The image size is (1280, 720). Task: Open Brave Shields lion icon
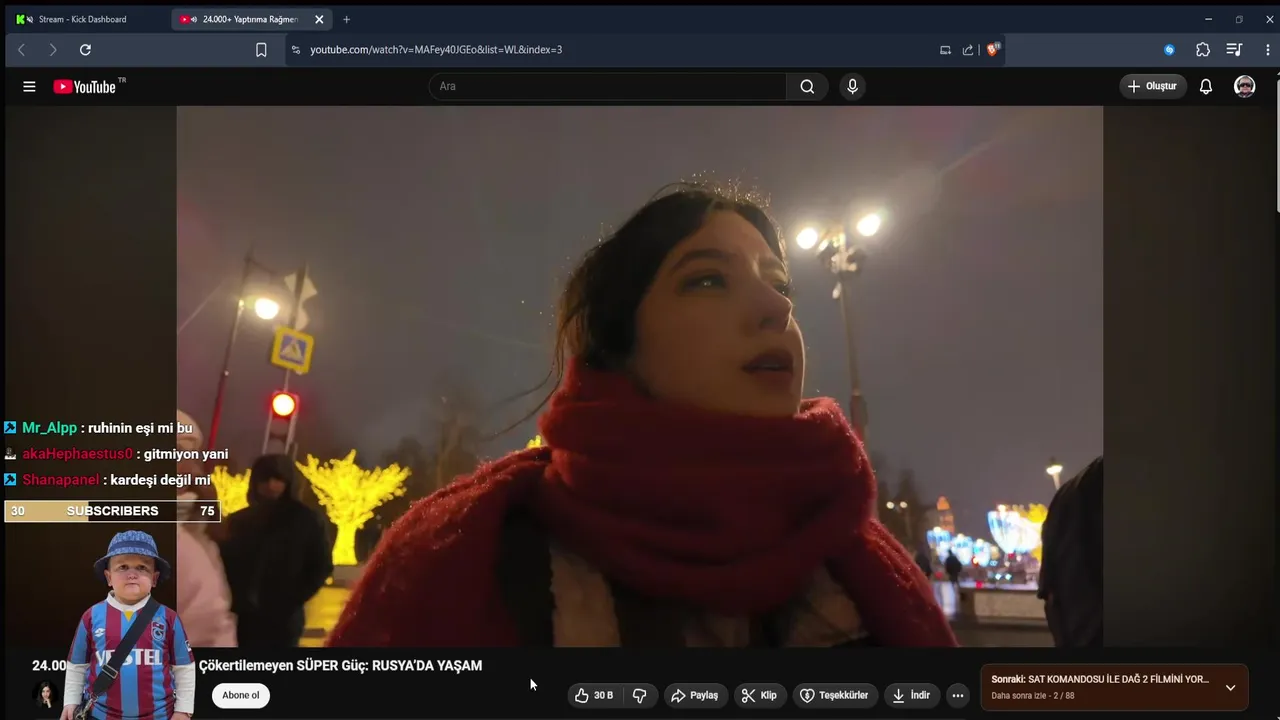tap(992, 50)
